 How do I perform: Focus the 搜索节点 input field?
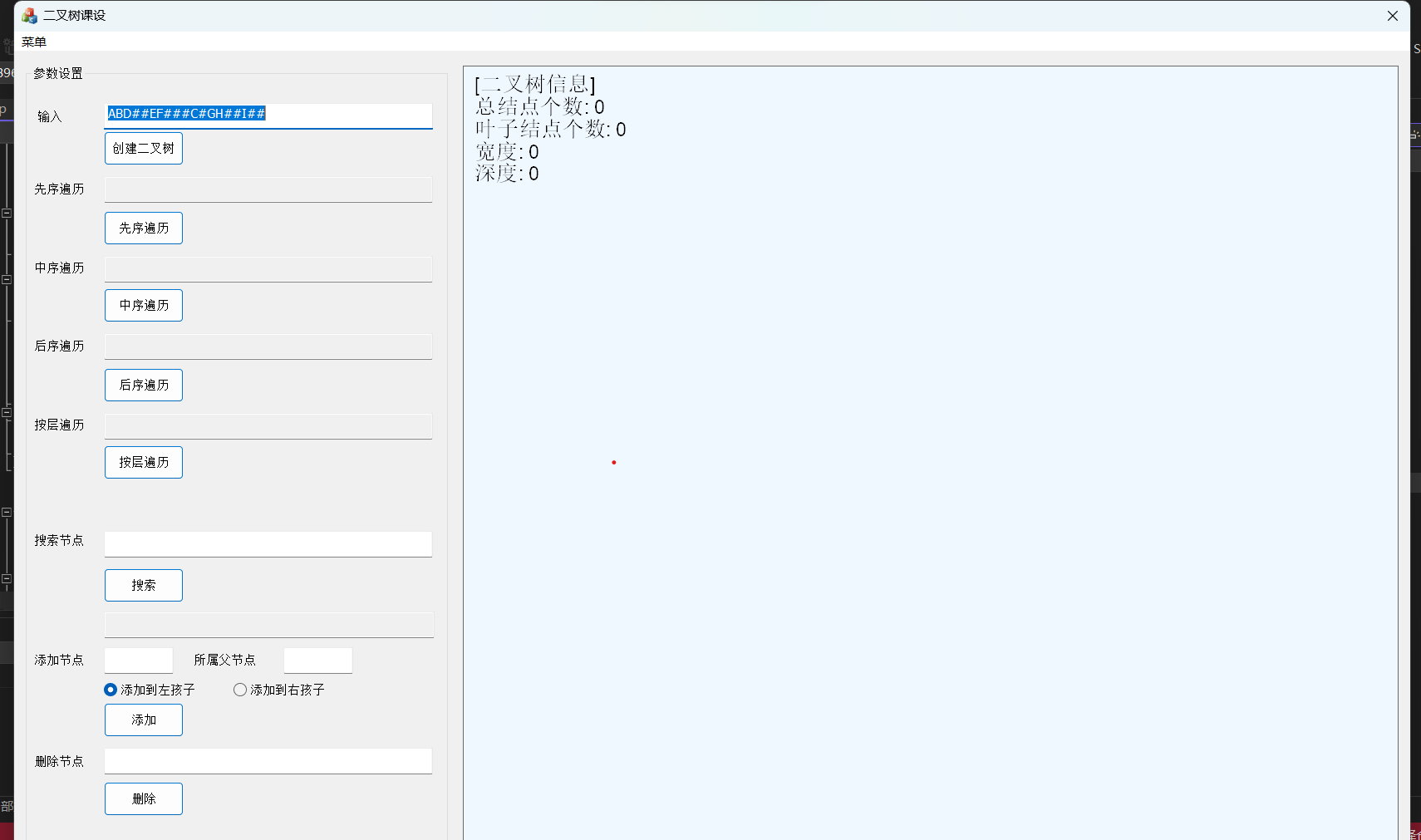pos(268,544)
